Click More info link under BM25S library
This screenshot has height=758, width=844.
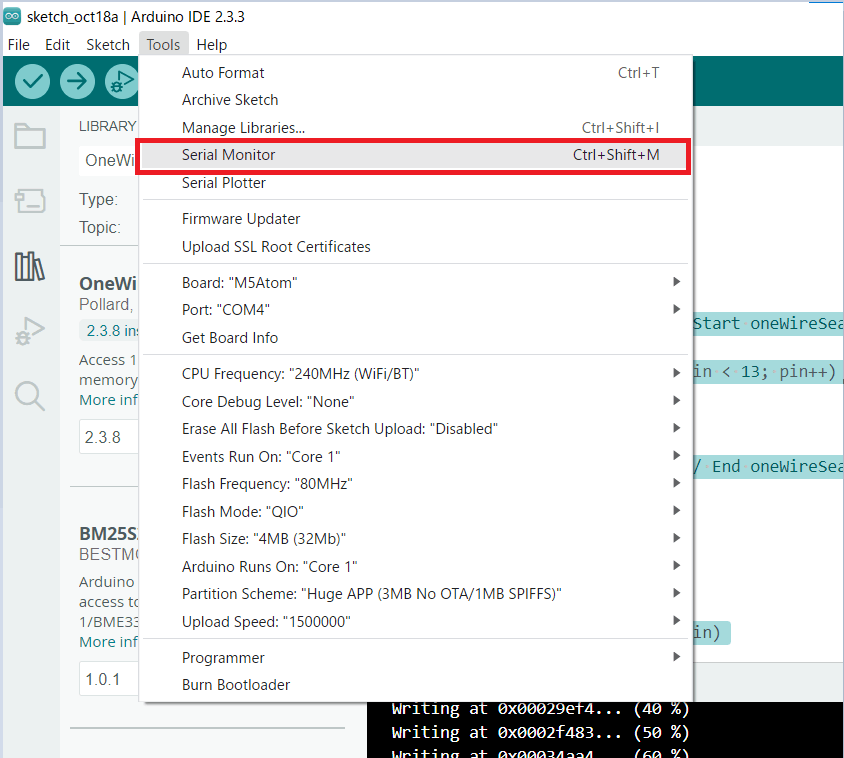click(108, 642)
